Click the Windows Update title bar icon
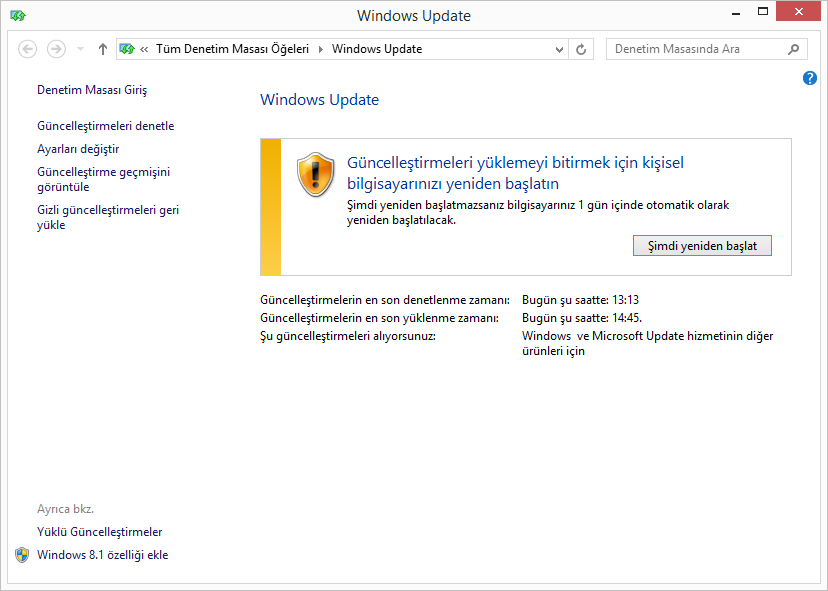 pyautogui.click(x=17, y=15)
